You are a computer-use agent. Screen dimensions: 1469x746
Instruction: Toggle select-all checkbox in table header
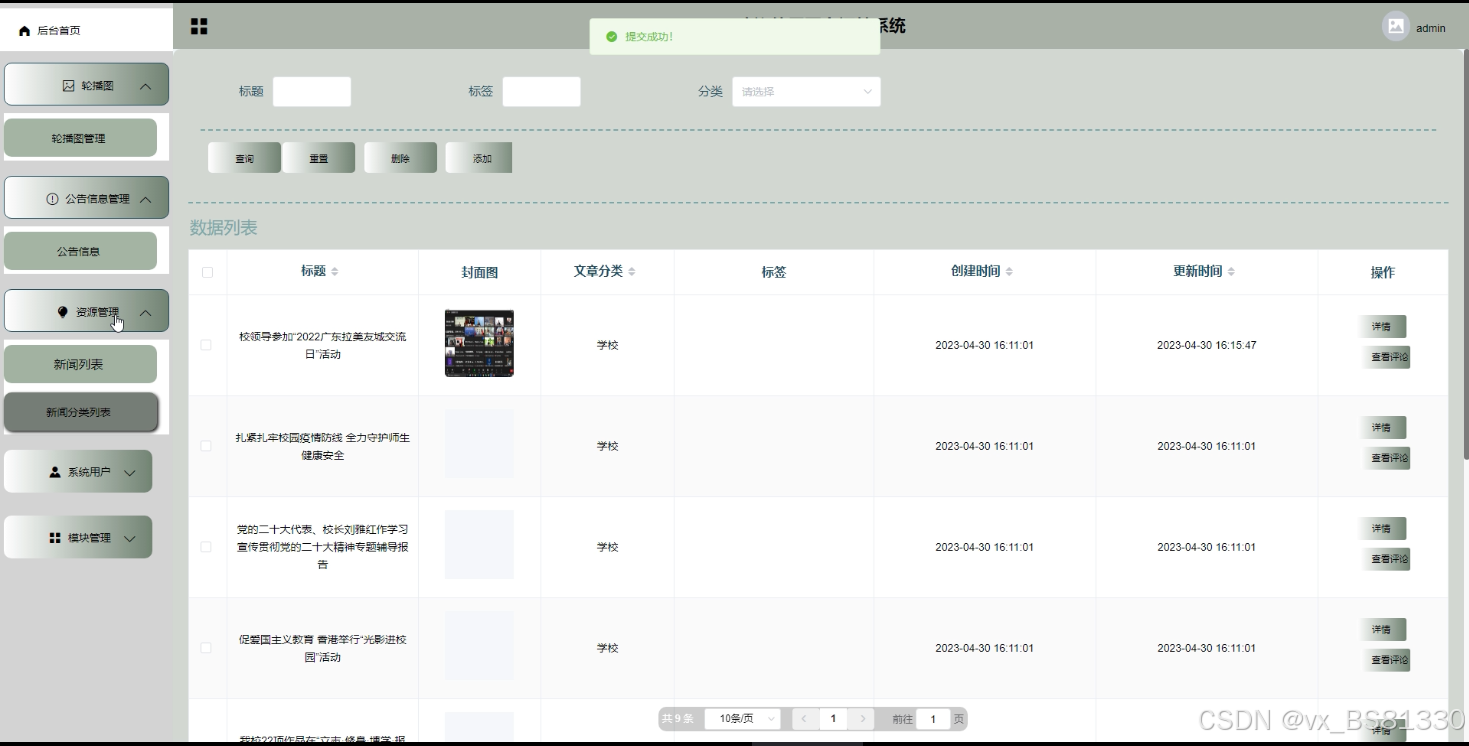click(207, 272)
